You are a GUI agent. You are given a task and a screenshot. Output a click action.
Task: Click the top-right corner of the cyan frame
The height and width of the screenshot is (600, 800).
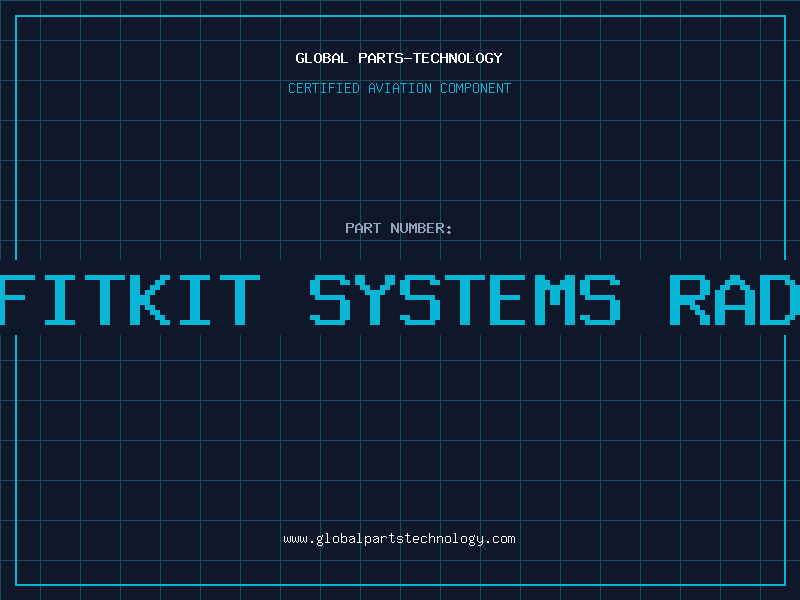(x=784, y=16)
